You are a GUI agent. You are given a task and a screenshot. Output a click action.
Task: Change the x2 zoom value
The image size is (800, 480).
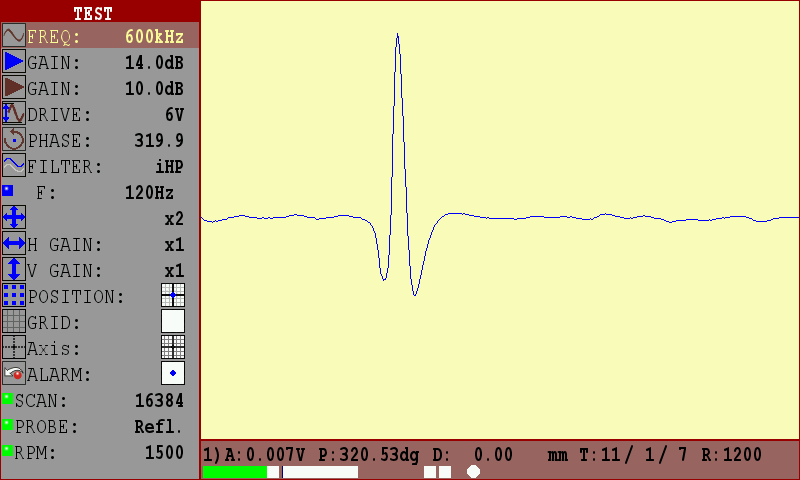[174, 219]
